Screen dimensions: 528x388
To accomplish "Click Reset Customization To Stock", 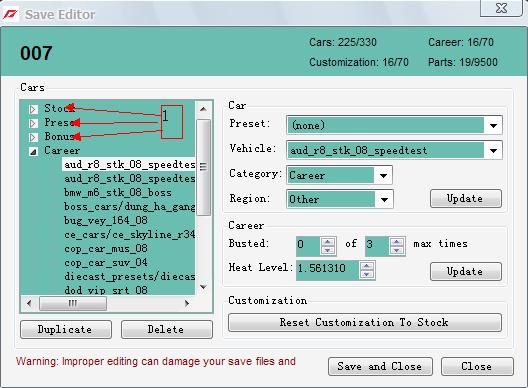I will tap(365, 323).
